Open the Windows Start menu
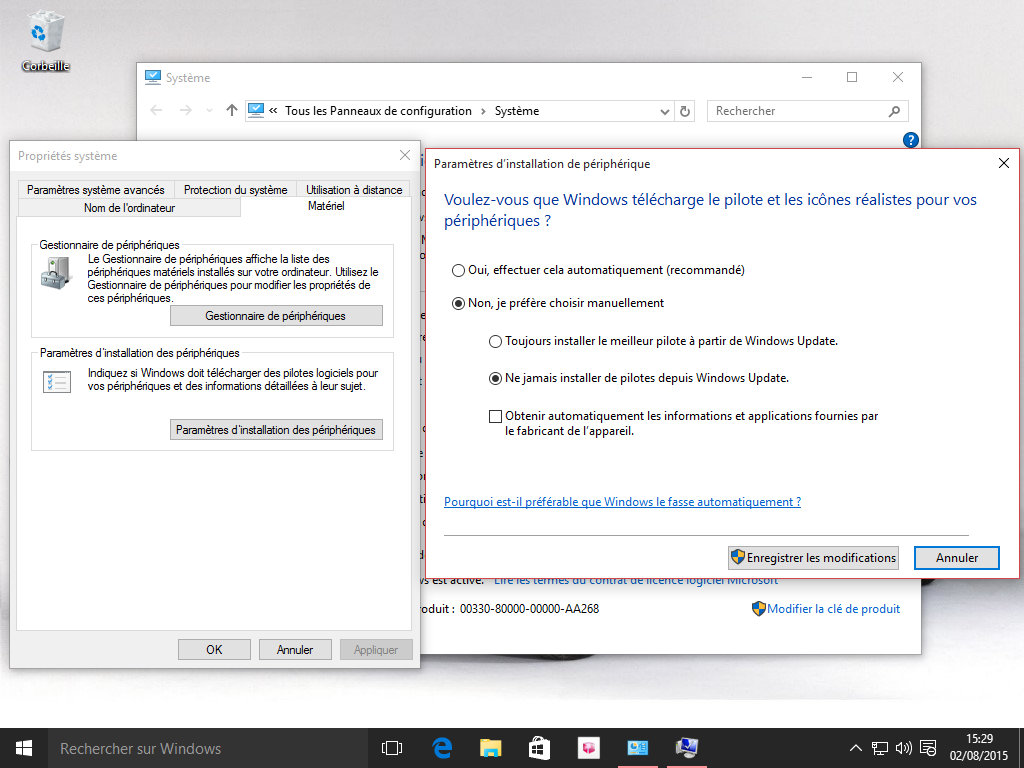 (x=24, y=748)
